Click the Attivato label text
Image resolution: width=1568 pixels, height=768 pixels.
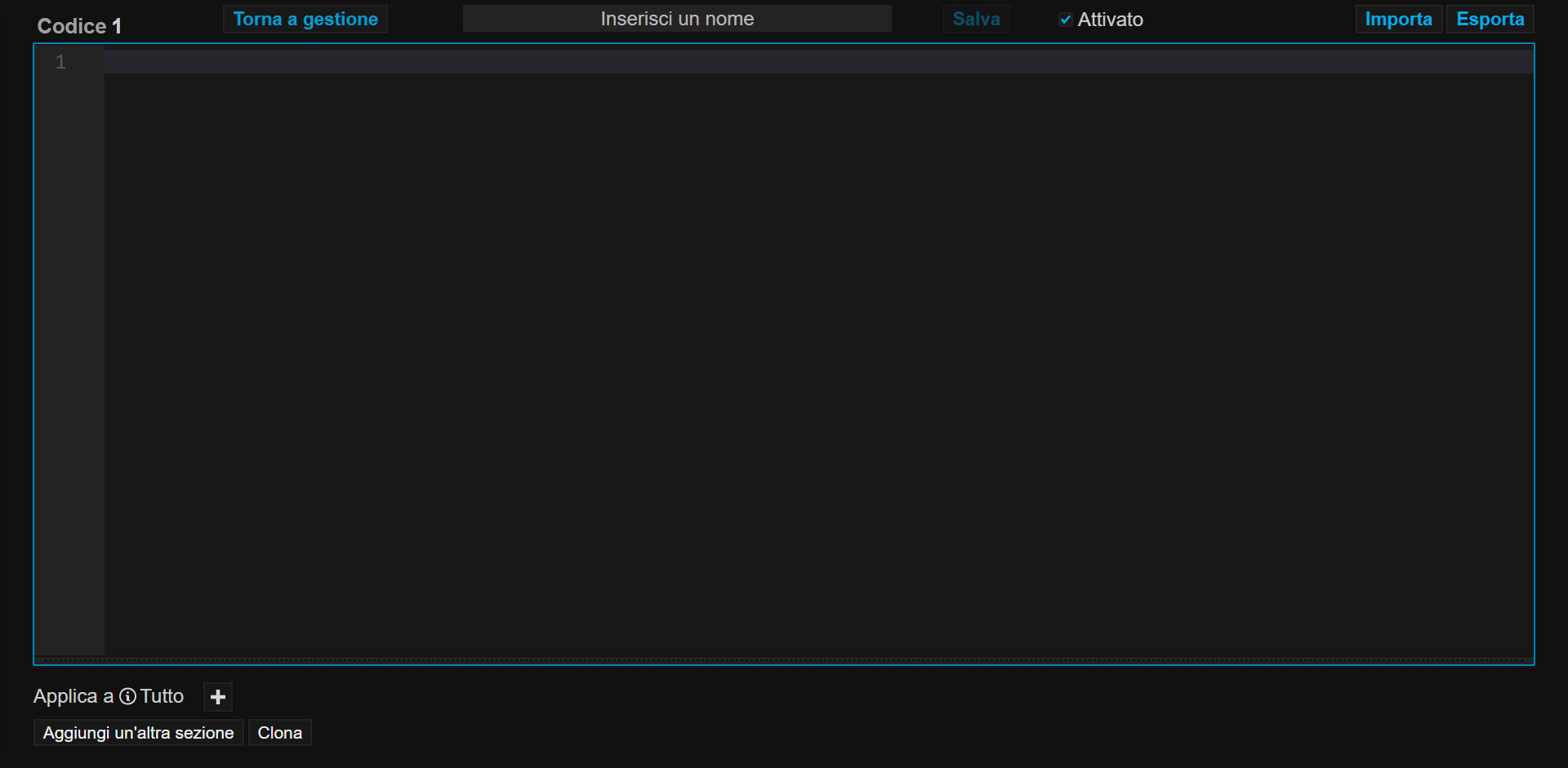[1111, 20]
